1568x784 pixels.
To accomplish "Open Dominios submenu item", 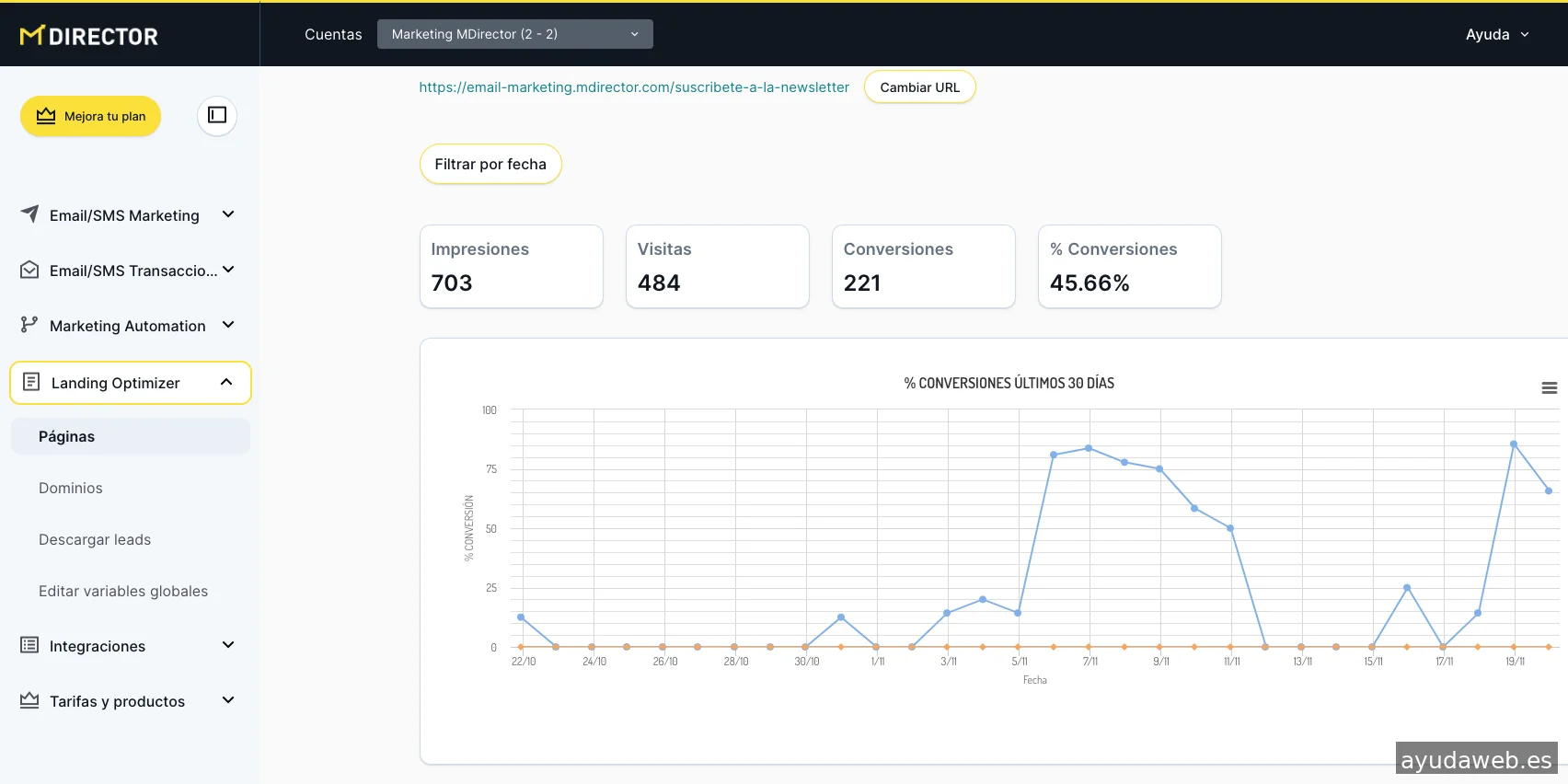I will tap(71, 488).
